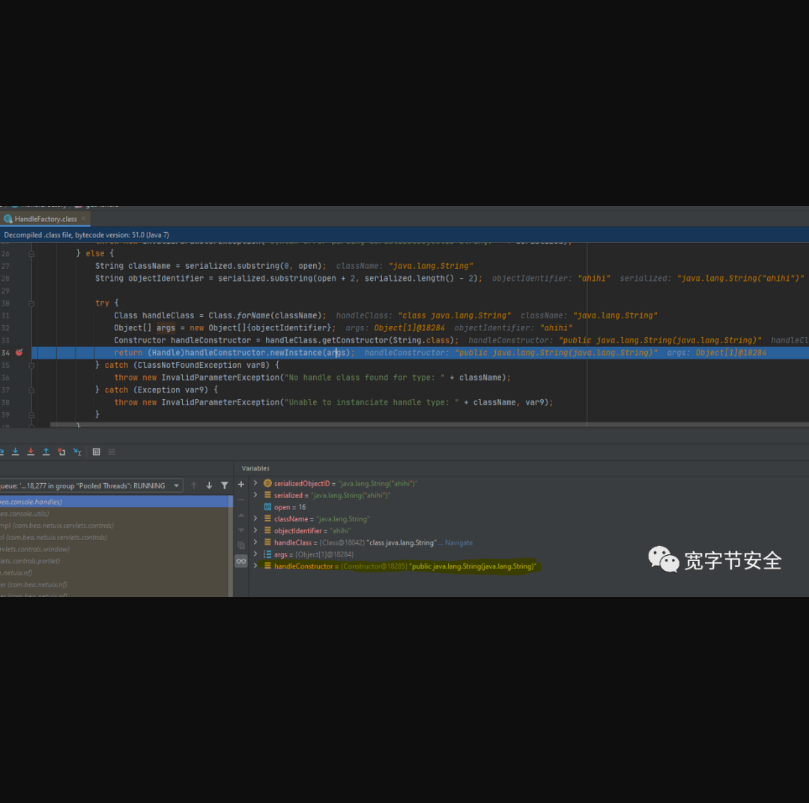Expand the serializedObjectID variable node
Screen dimensions: 809x803
(x=256, y=483)
